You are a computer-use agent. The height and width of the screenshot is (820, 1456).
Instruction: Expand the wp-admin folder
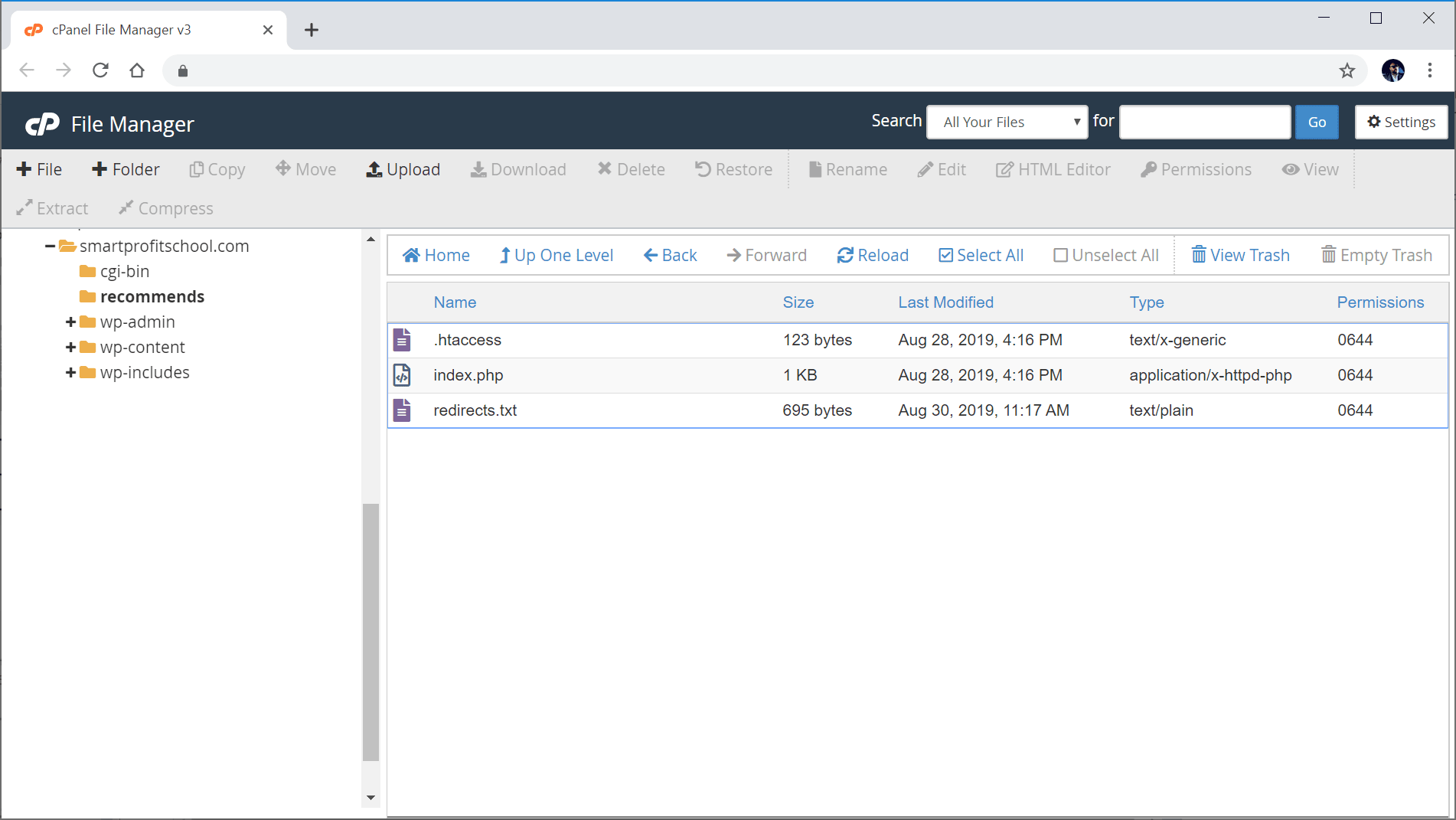(x=70, y=322)
